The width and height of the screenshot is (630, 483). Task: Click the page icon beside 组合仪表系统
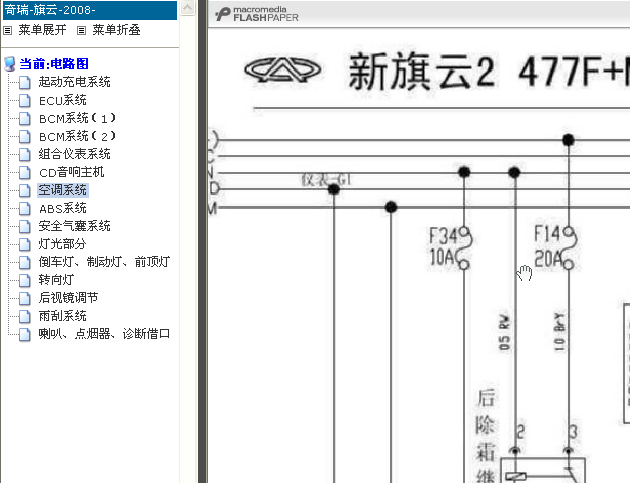[25, 154]
